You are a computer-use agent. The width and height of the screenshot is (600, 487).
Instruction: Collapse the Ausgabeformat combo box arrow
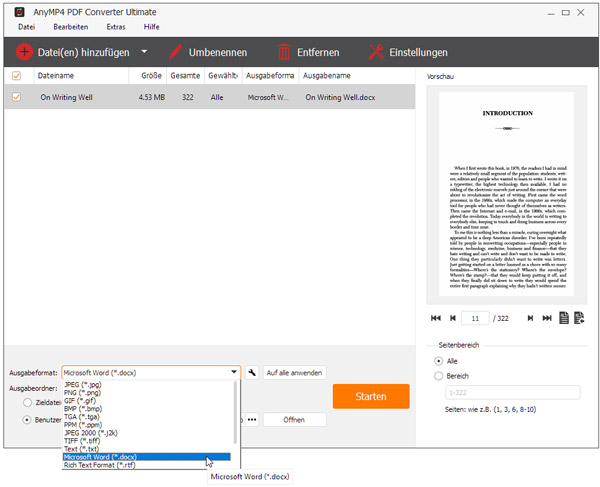click(x=234, y=372)
